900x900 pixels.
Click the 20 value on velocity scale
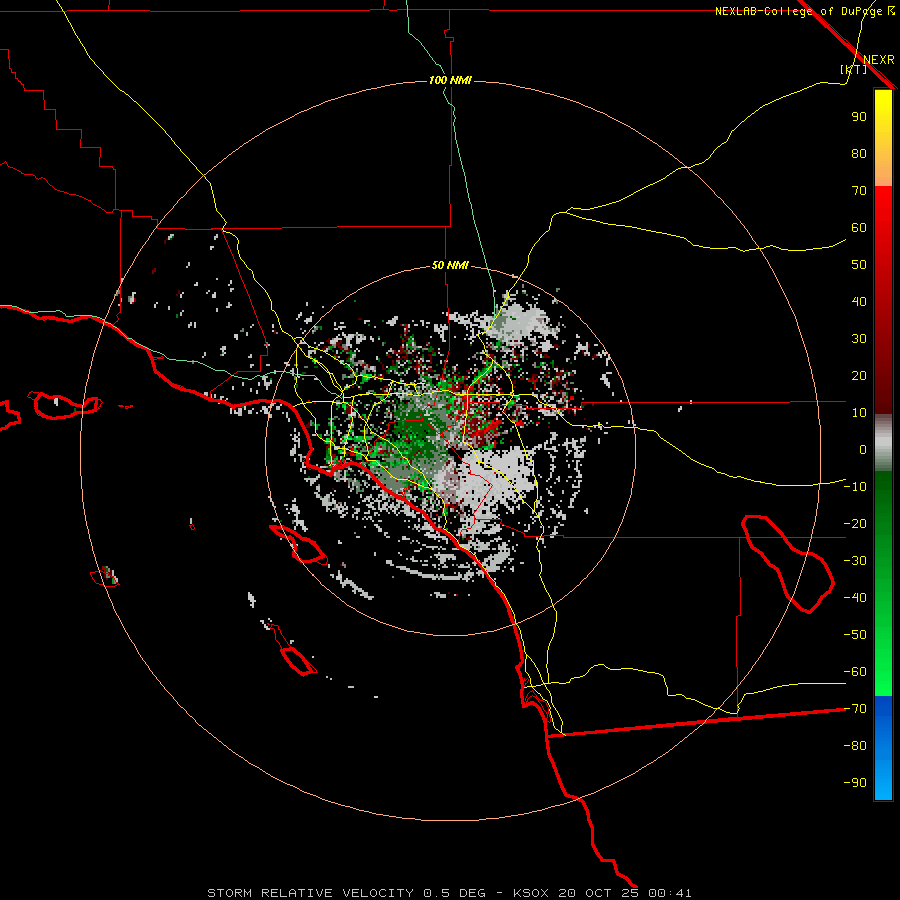tap(859, 376)
